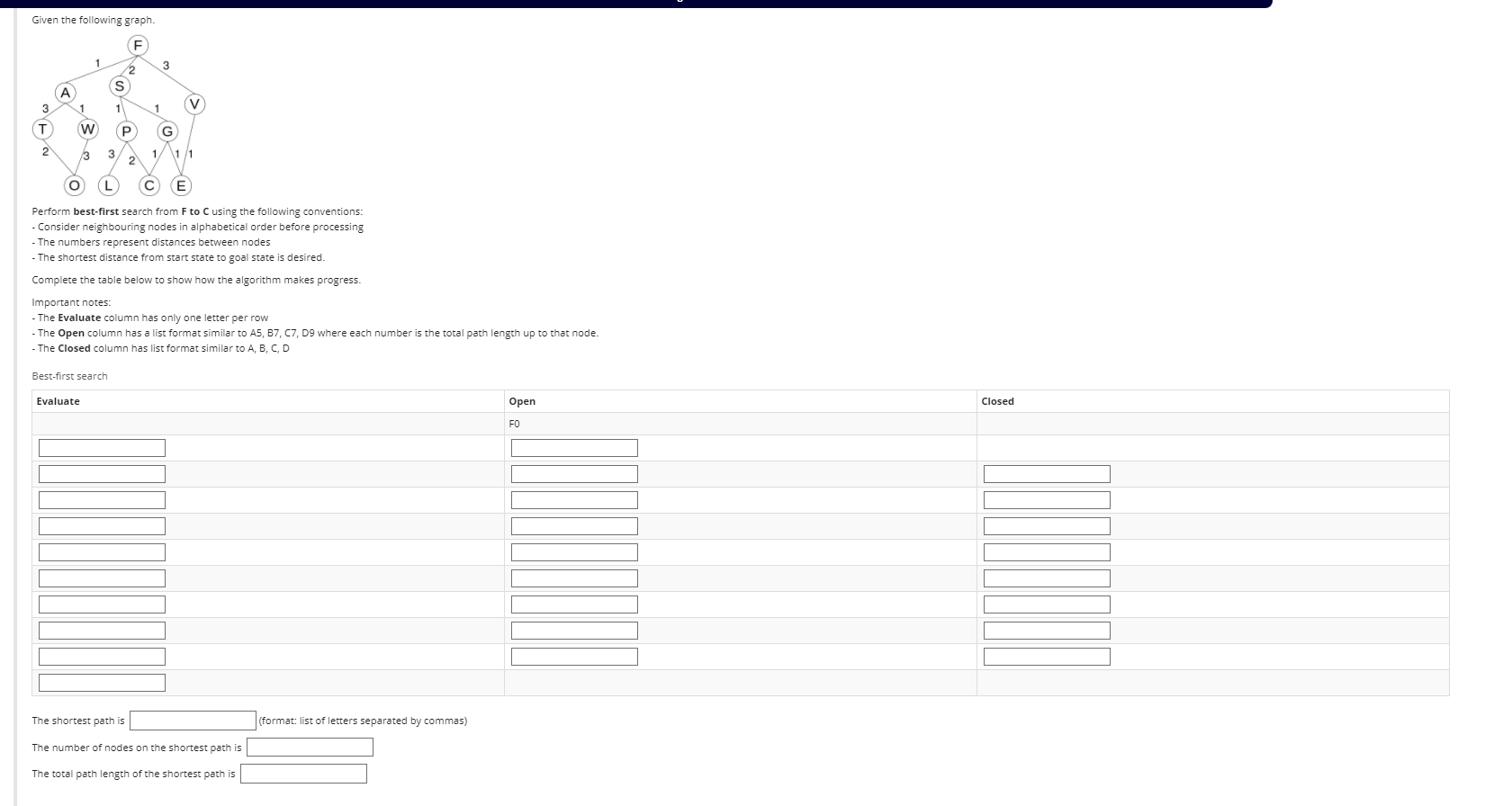This screenshot has height=806, width=1512.
Task: Select the second Closed column input box
Action: 1047,500
